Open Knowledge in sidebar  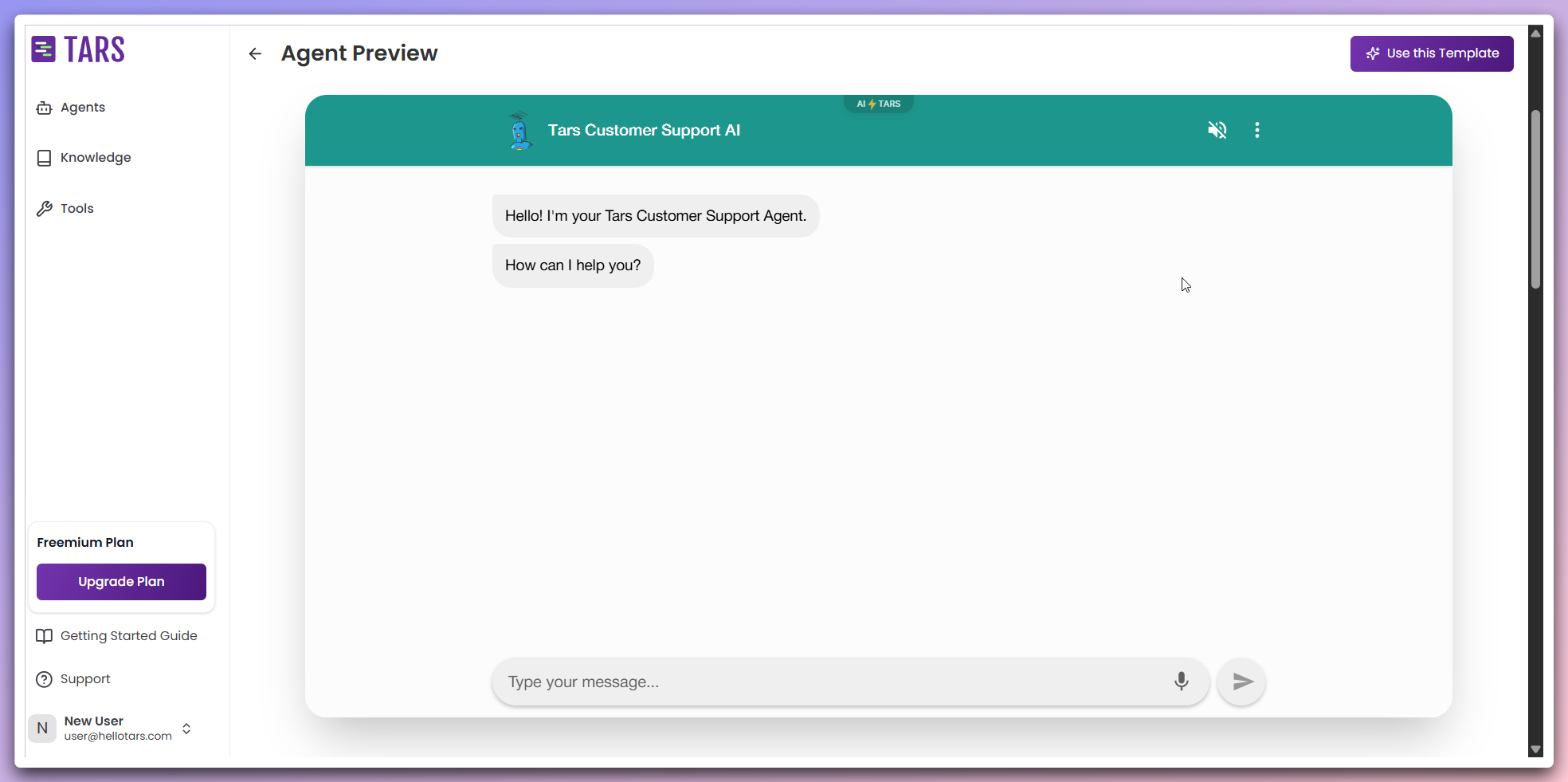point(84,158)
